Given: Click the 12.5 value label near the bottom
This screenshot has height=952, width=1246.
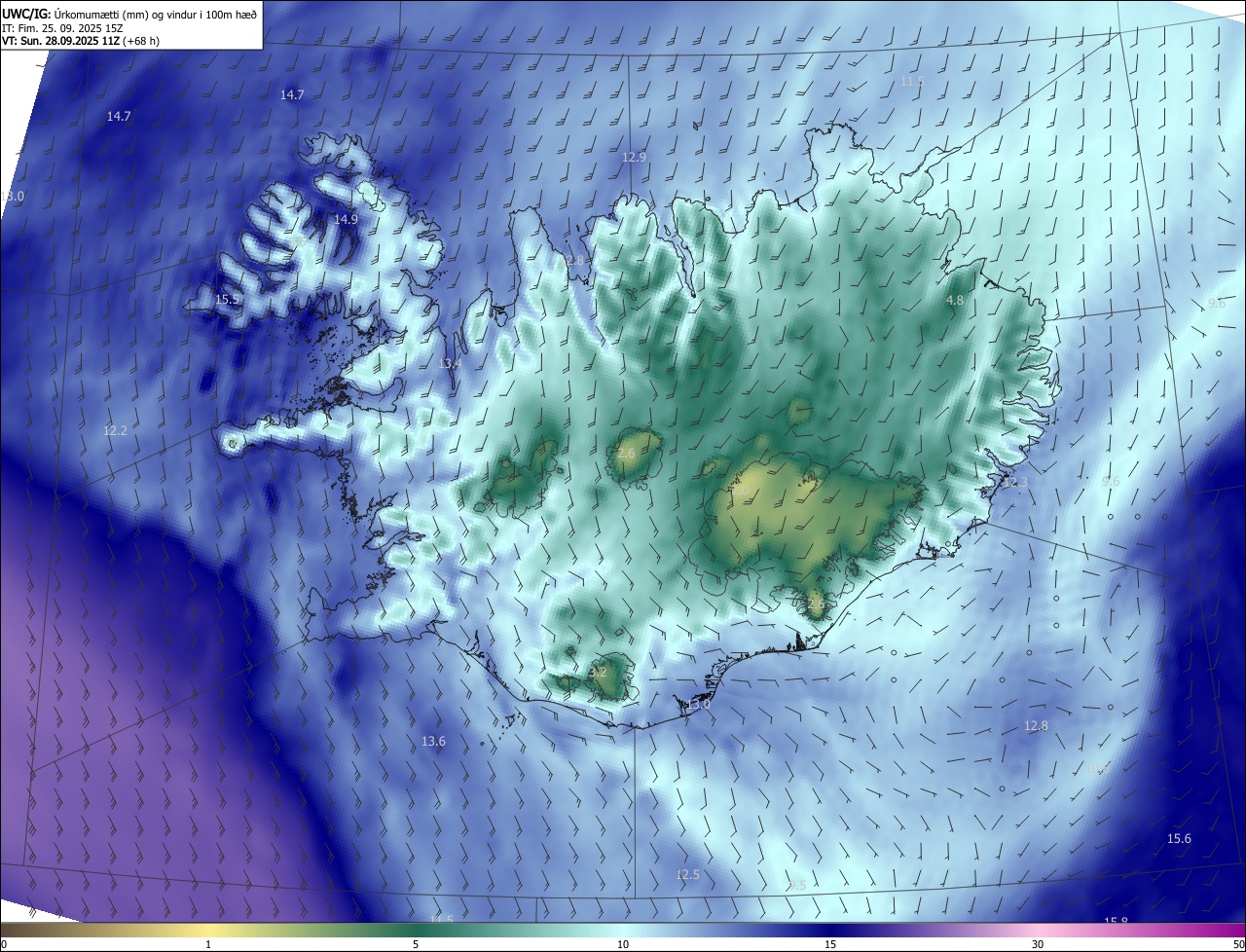Looking at the screenshot, I should click(687, 875).
